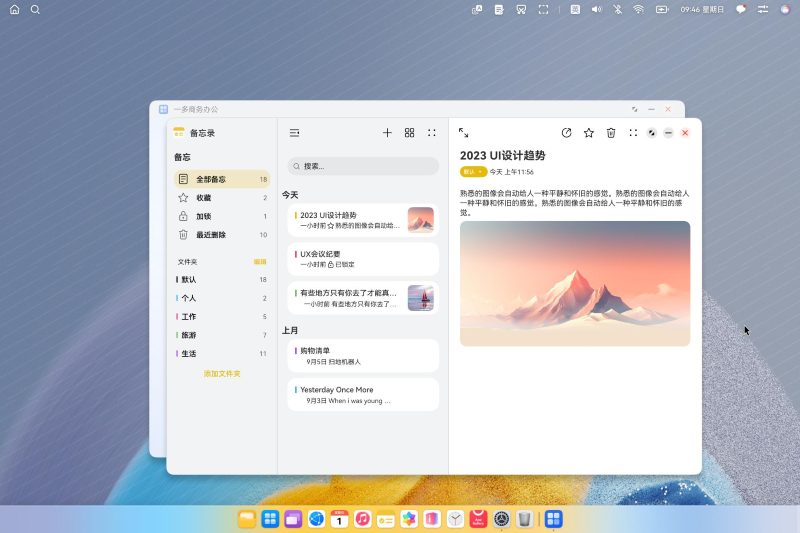
Task: Select the 旅游 folder
Action: 222,335
